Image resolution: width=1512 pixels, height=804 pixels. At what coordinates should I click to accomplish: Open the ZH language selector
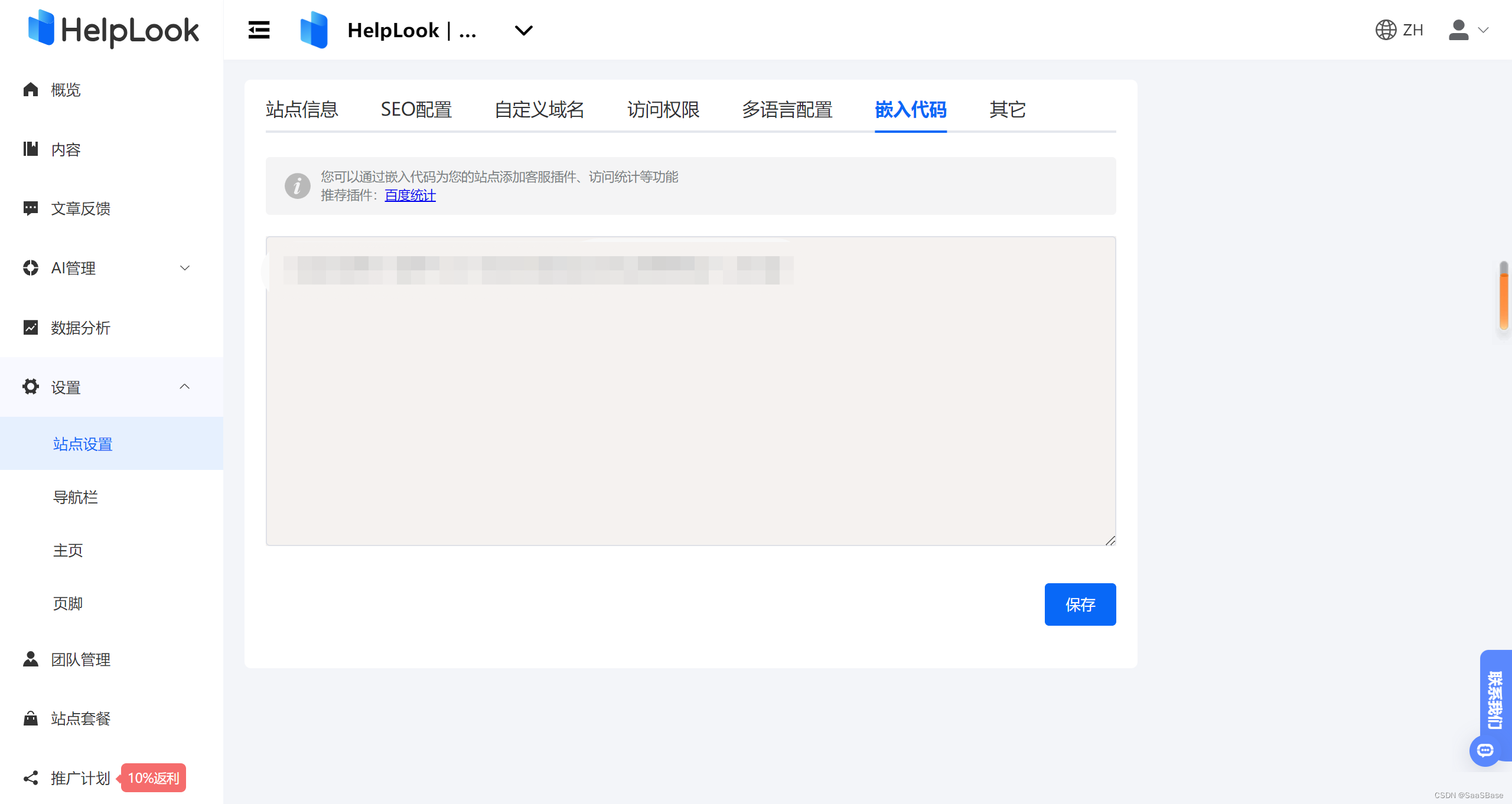1413,30
